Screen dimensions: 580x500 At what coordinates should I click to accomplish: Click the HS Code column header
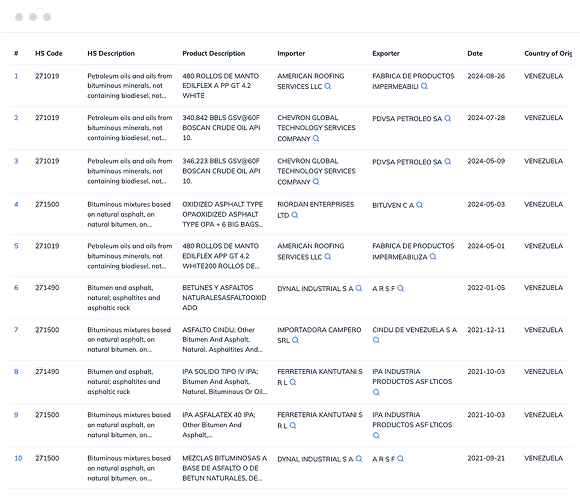point(49,53)
